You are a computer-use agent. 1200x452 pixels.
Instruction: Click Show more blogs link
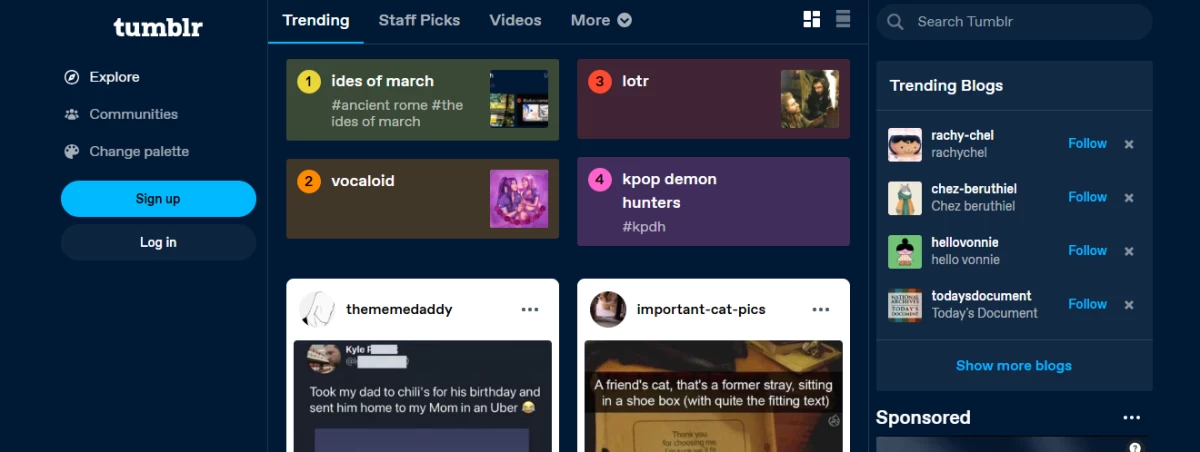tap(1014, 366)
